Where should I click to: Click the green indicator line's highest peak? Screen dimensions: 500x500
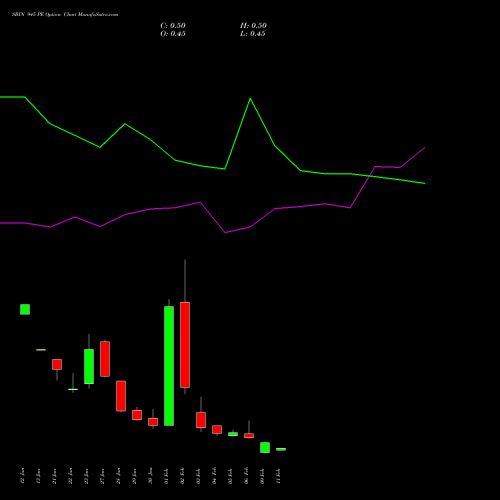250,99
